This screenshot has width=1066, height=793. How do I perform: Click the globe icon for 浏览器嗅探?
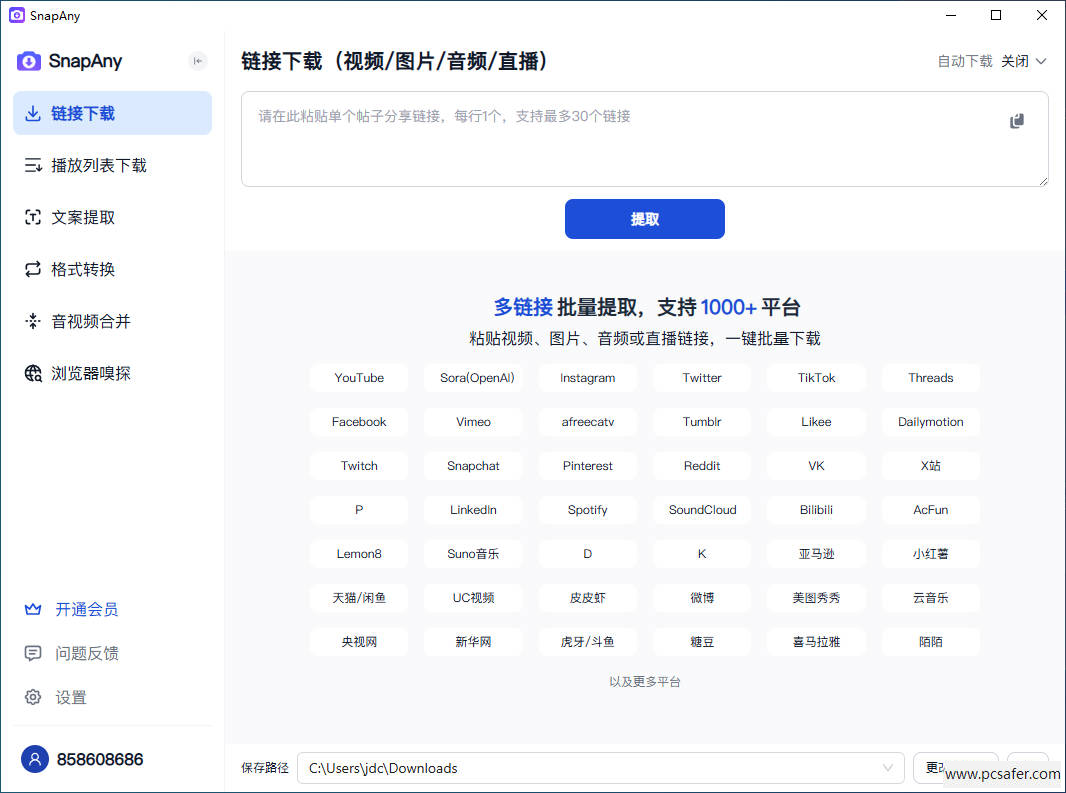point(33,373)
